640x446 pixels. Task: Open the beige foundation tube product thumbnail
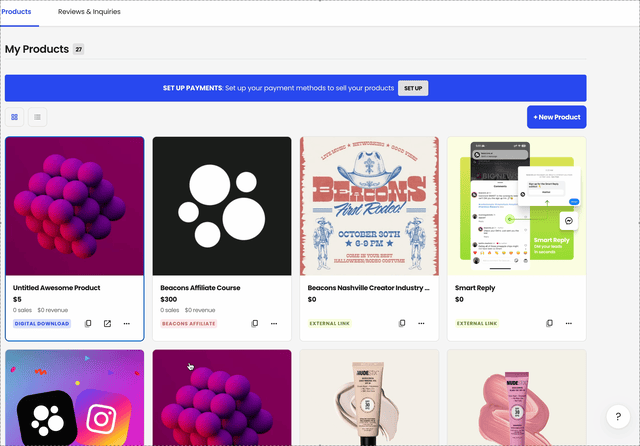pos(369,397)
